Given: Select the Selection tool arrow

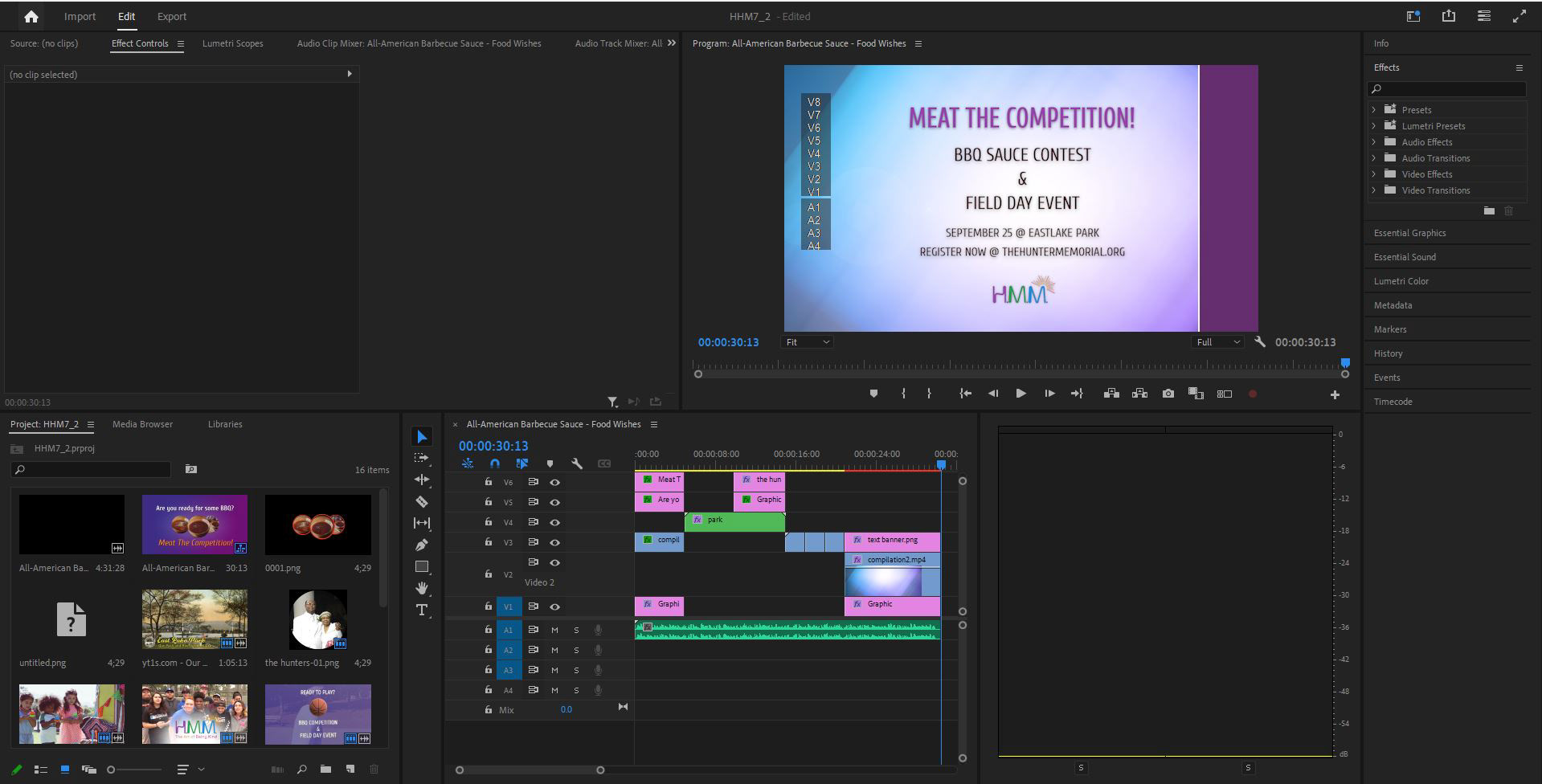Looking at the screenshot, I should point(422,436).
